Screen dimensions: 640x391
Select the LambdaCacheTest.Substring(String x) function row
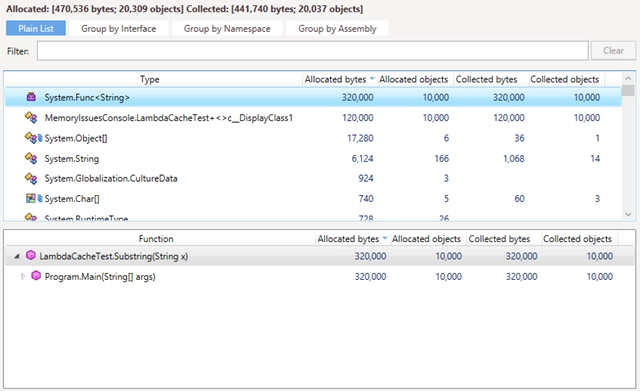(320, 256)
